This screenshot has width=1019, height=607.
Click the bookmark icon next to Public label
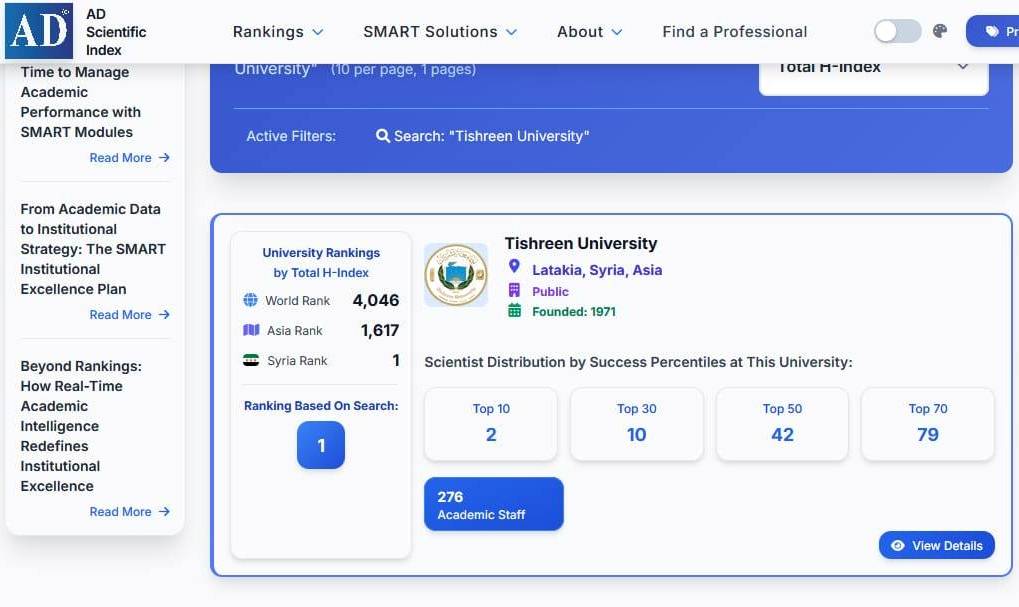(516, 290)
